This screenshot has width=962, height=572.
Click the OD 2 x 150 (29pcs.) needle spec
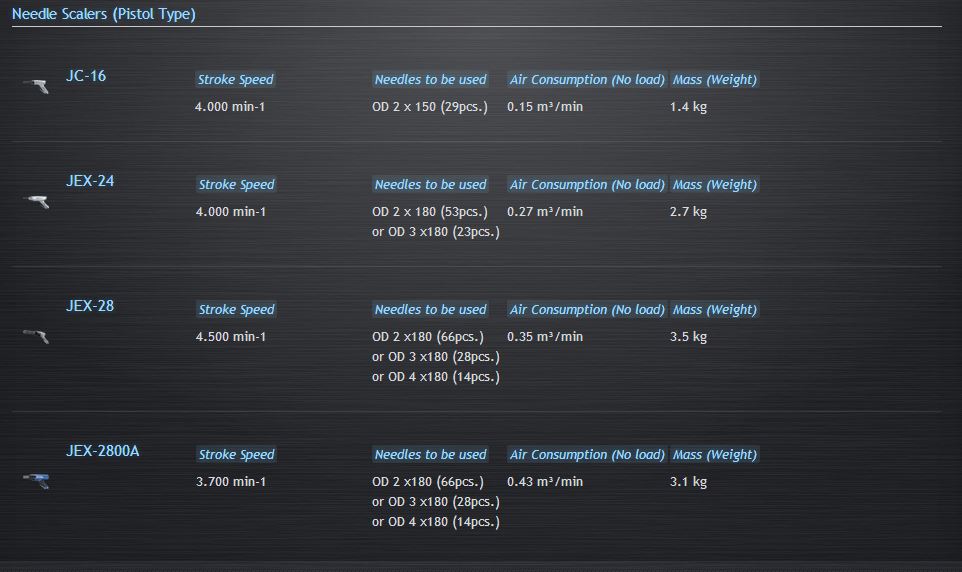point(430,107)
